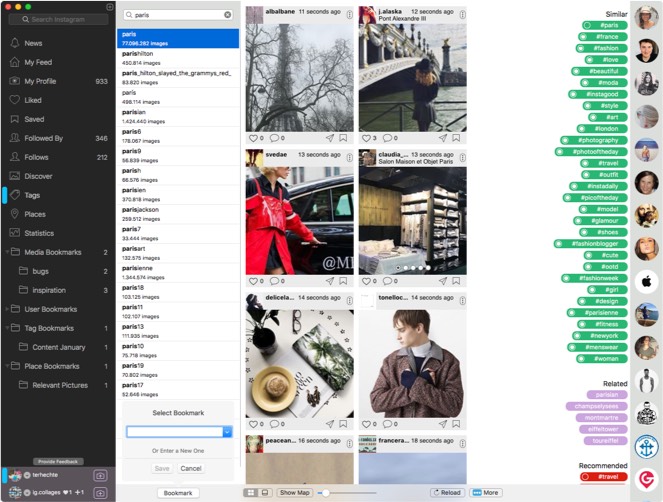Click upload icon next to ig.collages account
This screenshot has height=502, width=663.
pyautogui.click(x=100, y=493)
